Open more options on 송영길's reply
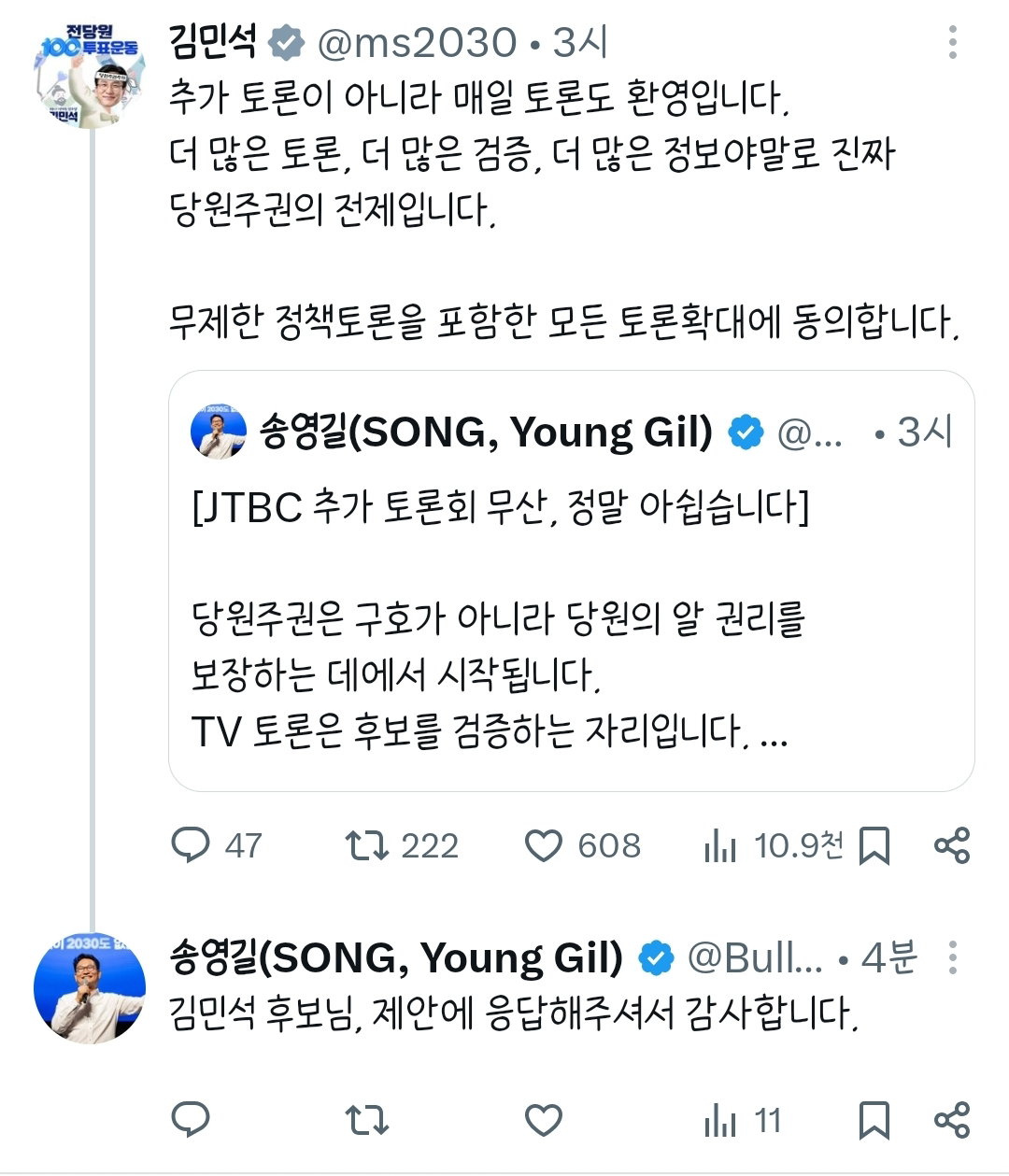 pyautogui.click(x=952, y=957)
